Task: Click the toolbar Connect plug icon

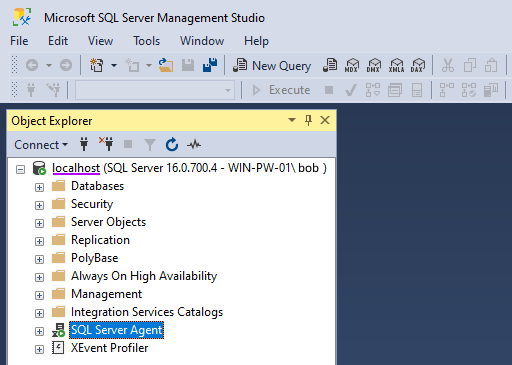Action: [x=31, y=90]
